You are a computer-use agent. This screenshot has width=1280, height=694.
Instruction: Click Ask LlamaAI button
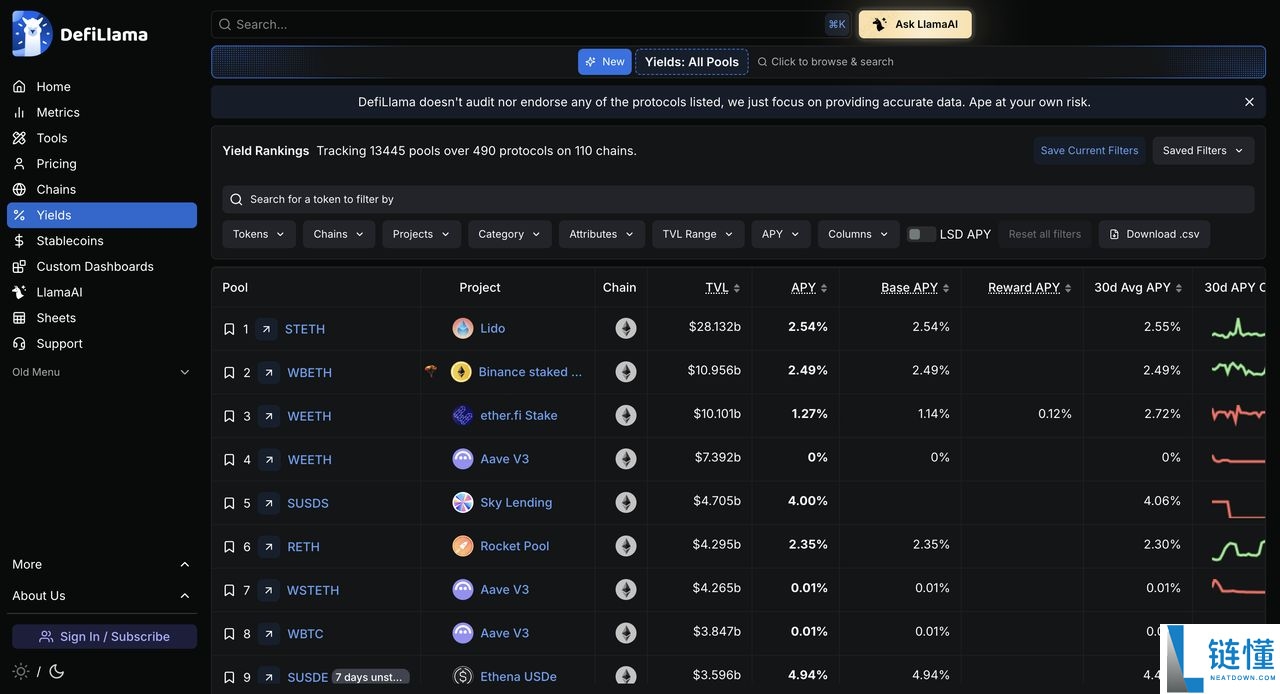pos(915,24)
